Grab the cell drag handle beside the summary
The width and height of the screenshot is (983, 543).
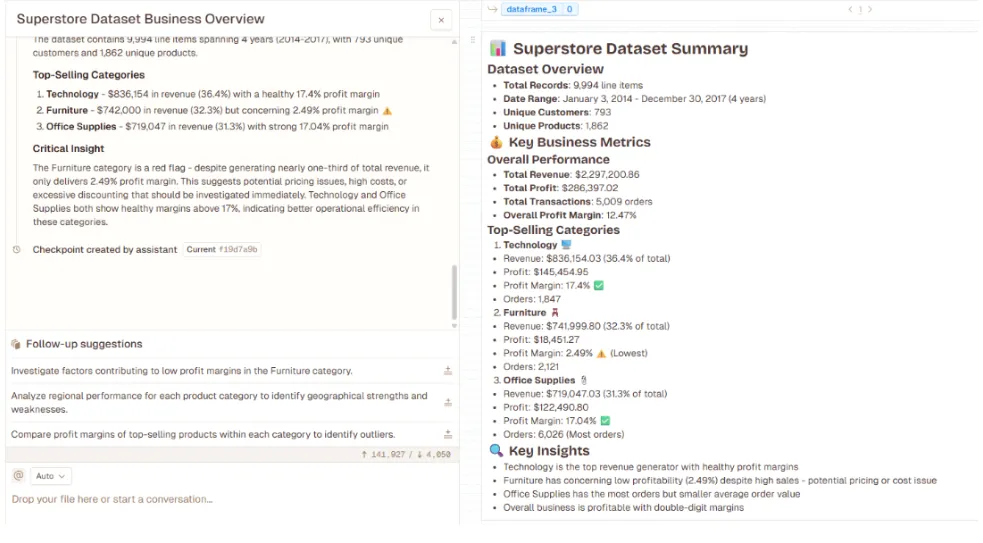click(x=472, y=40)
